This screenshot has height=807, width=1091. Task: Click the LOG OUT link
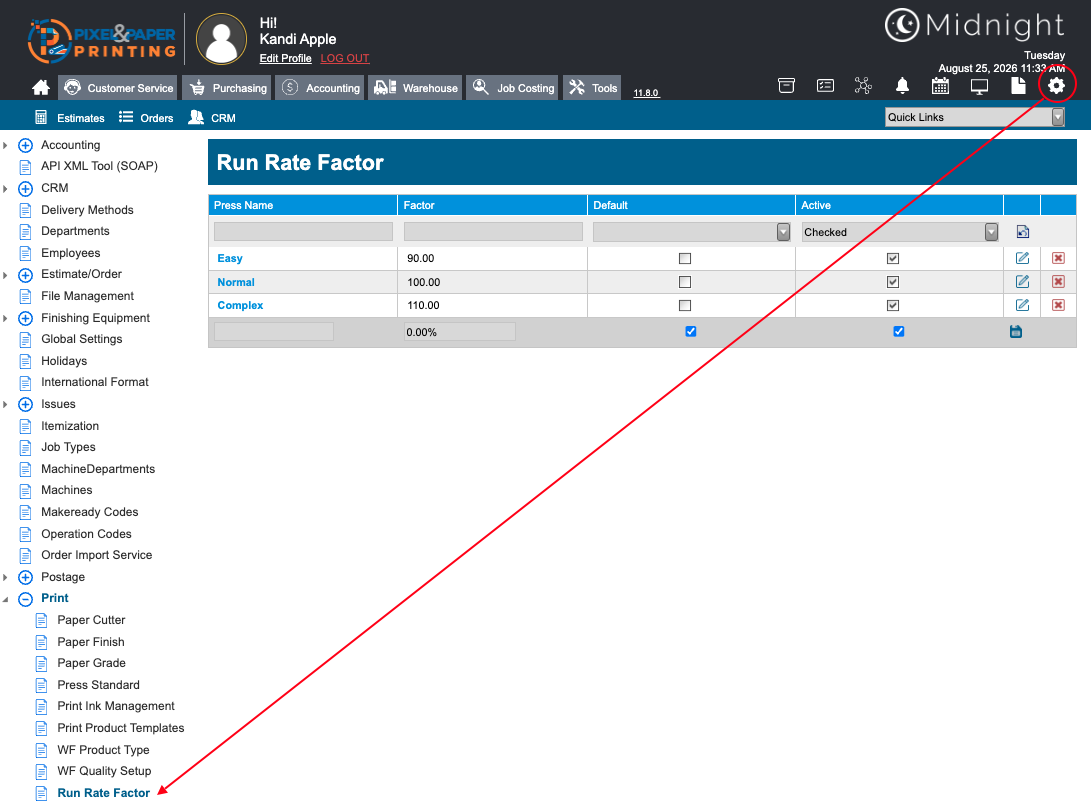click(344, 58)
